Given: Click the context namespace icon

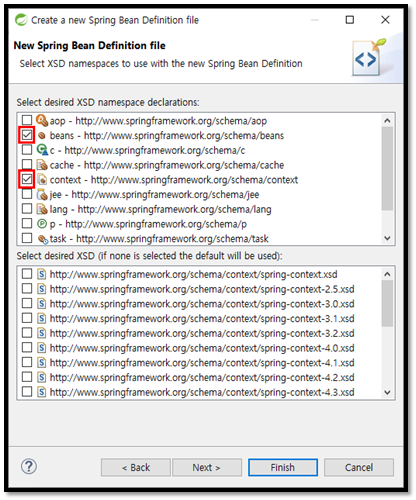Looking at the screenshot, I should pyautogui.click(x=42, y=180).
